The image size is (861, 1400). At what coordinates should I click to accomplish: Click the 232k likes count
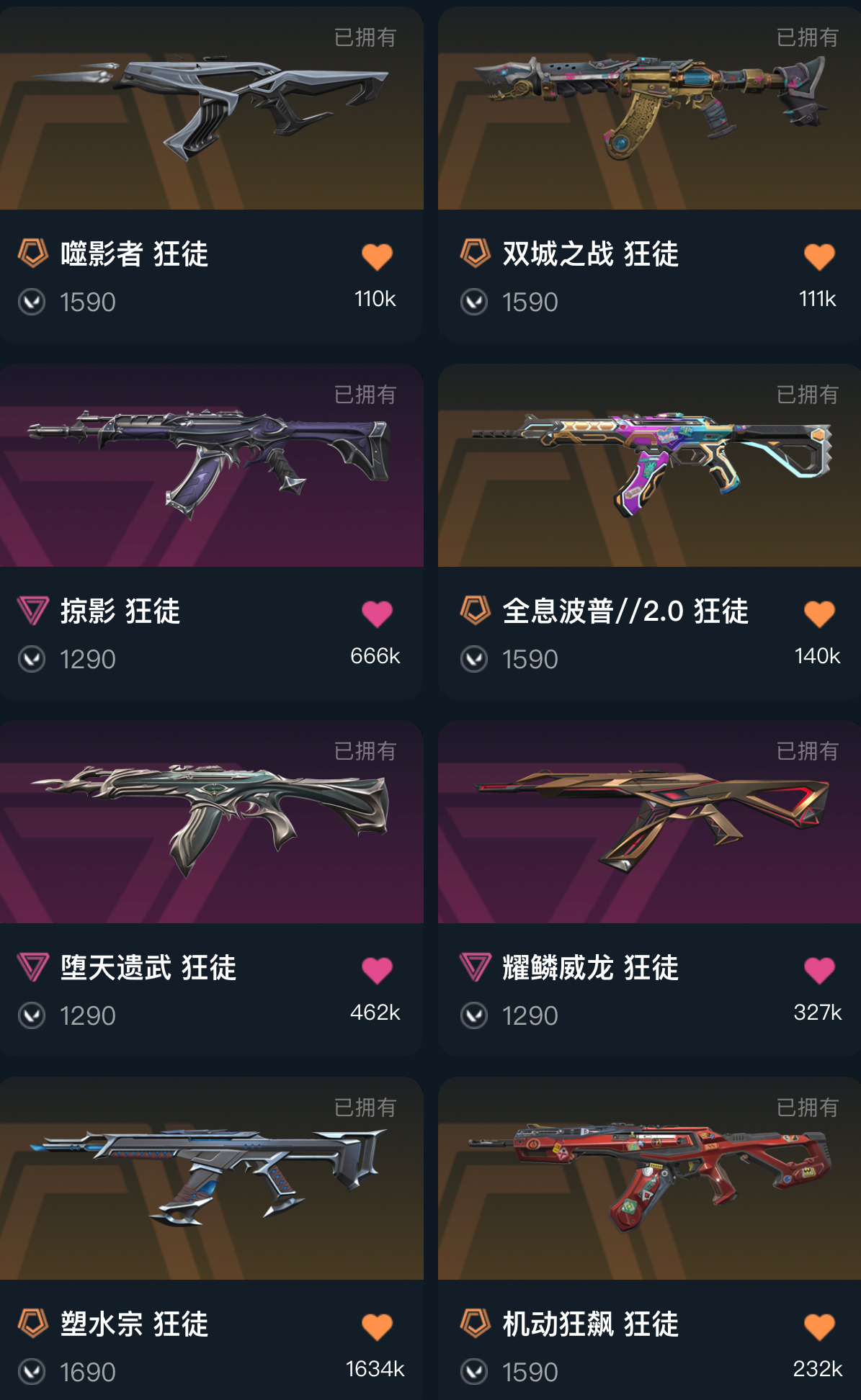818,1368
